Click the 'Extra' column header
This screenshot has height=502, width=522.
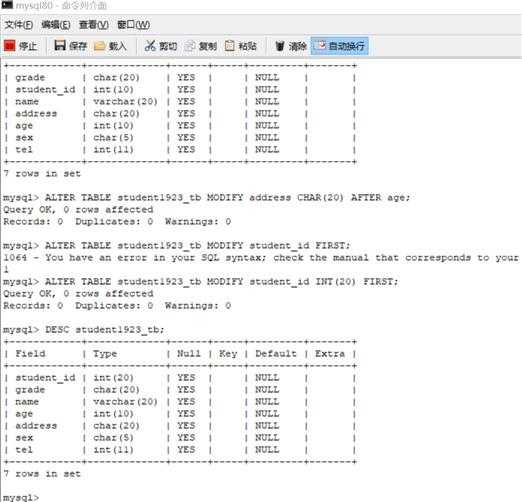tap(330, 353)
